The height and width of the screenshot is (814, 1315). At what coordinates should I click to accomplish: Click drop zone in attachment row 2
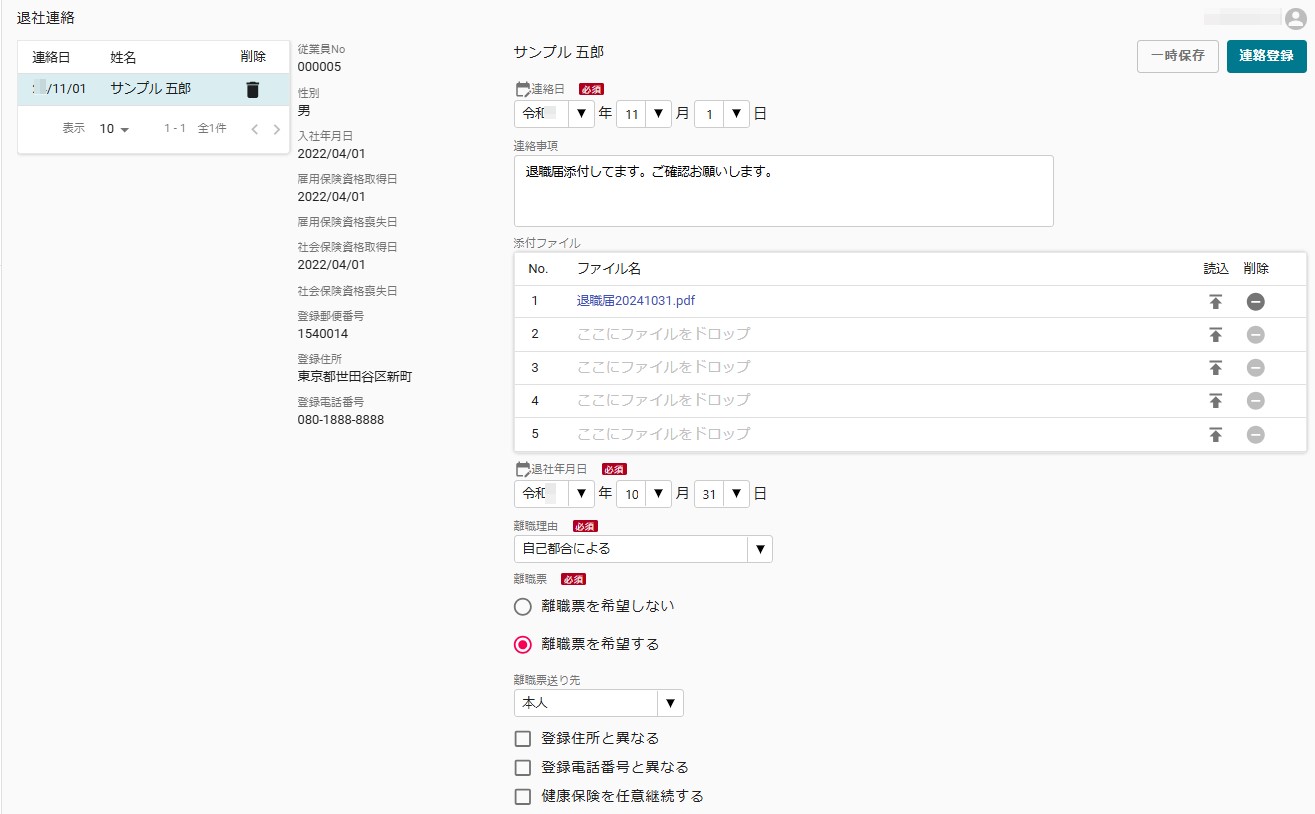pyautogui.click(x=664, y=334)
